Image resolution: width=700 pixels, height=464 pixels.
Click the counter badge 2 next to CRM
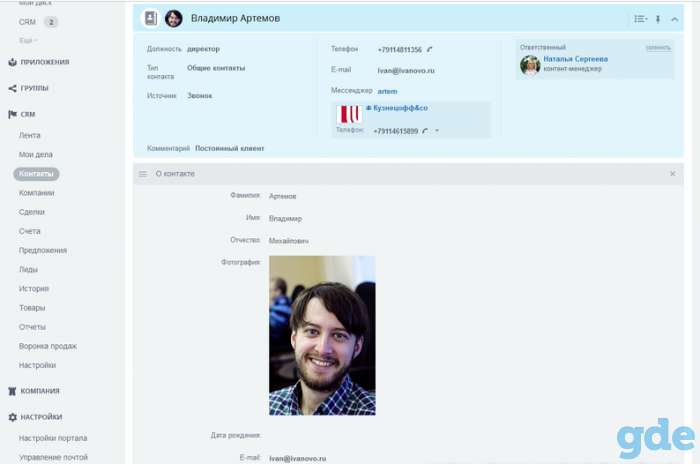[51, 22]
